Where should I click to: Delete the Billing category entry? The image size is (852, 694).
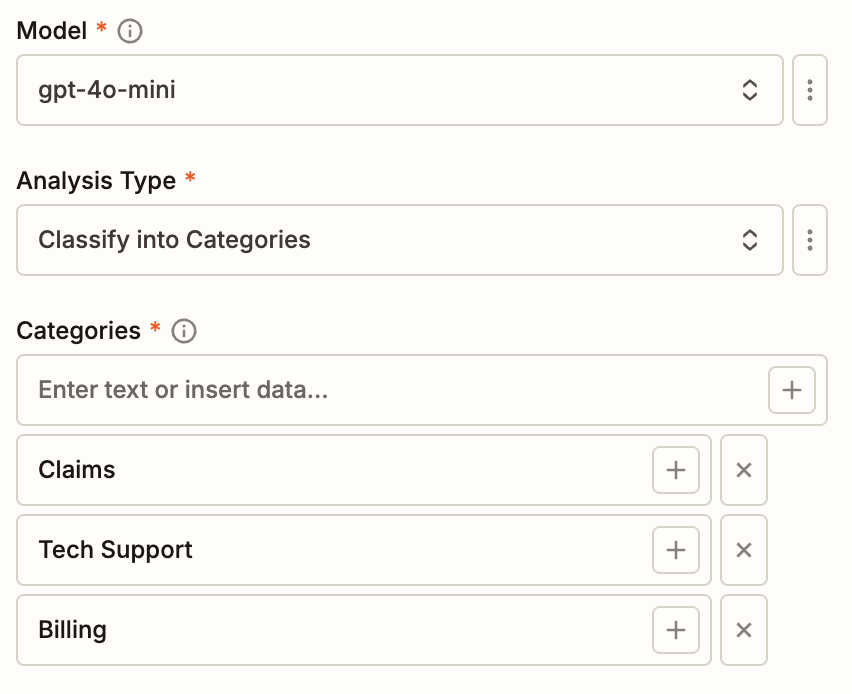click(x=744, y=630)
